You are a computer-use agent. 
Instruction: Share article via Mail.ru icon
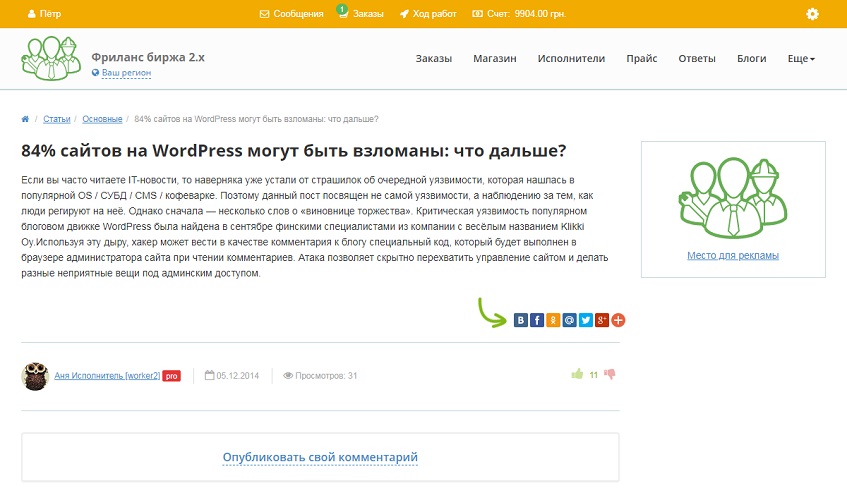point(569,320)
